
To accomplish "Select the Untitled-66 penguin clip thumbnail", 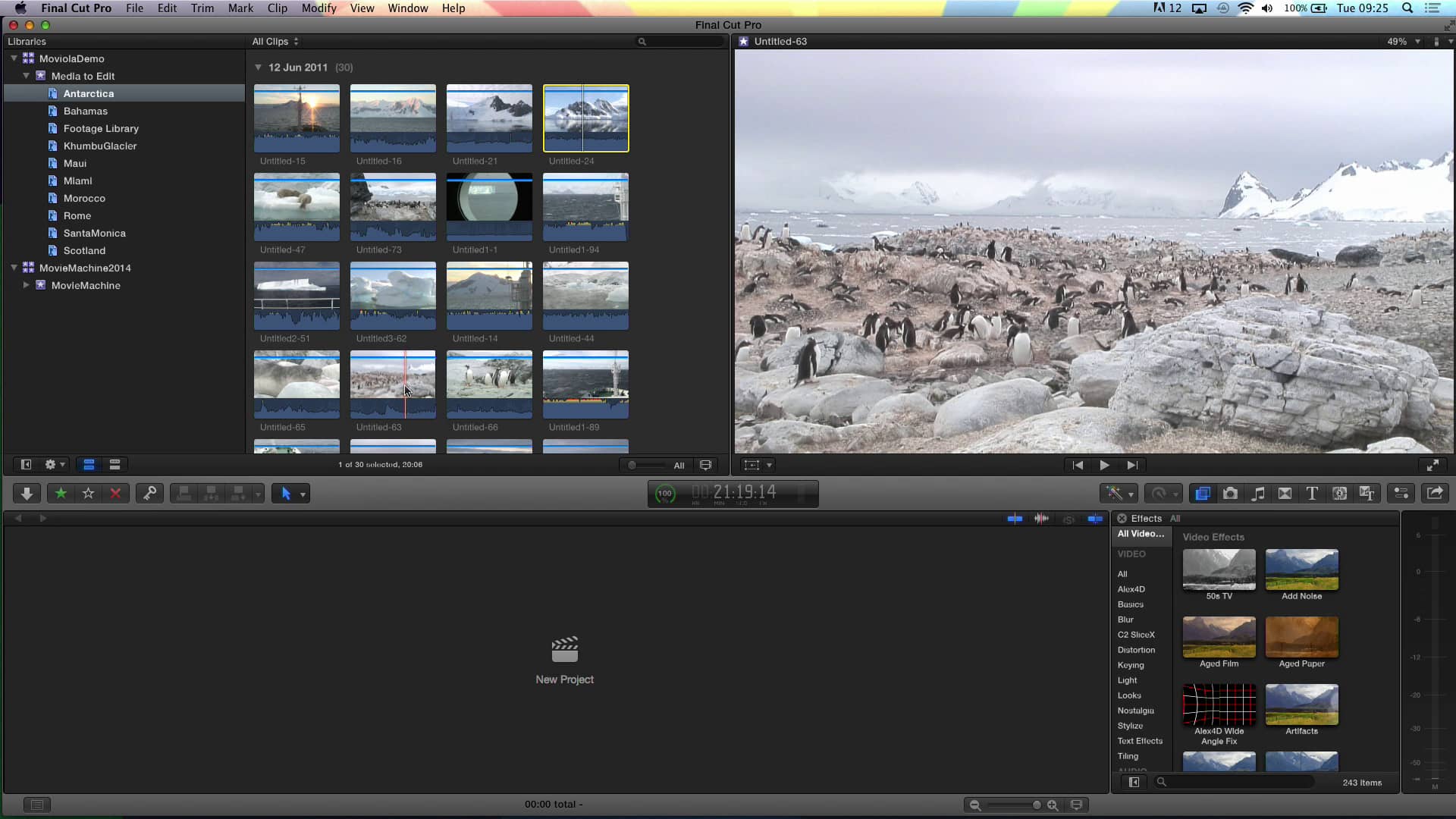I will pos(489,383).
